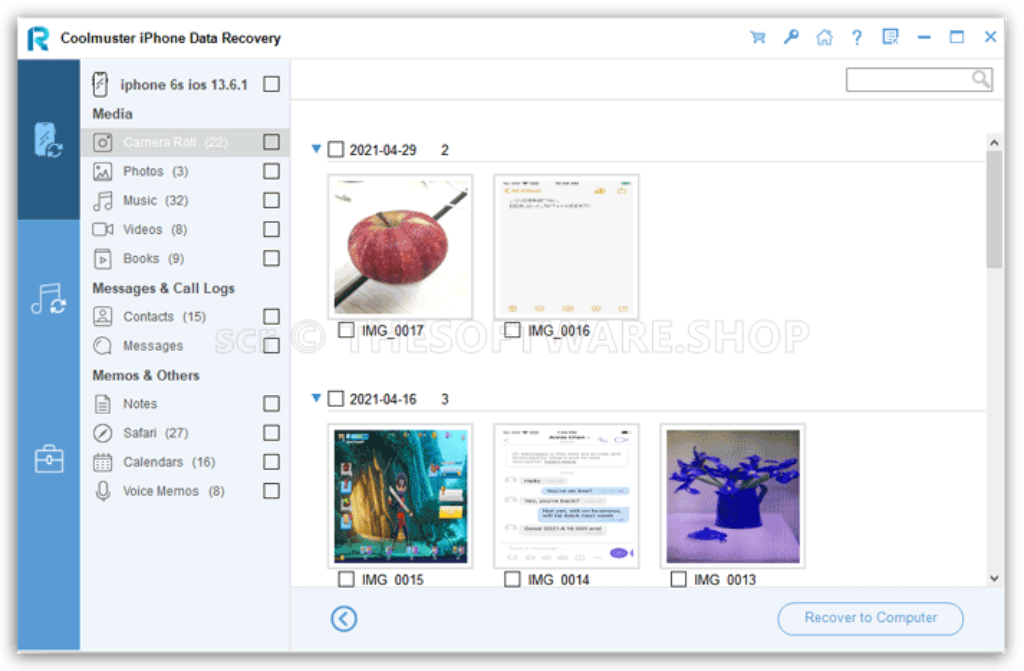Check the IMG_0013 checkbox
Screen dimensions: 1024x671
(x=679, y=580)
